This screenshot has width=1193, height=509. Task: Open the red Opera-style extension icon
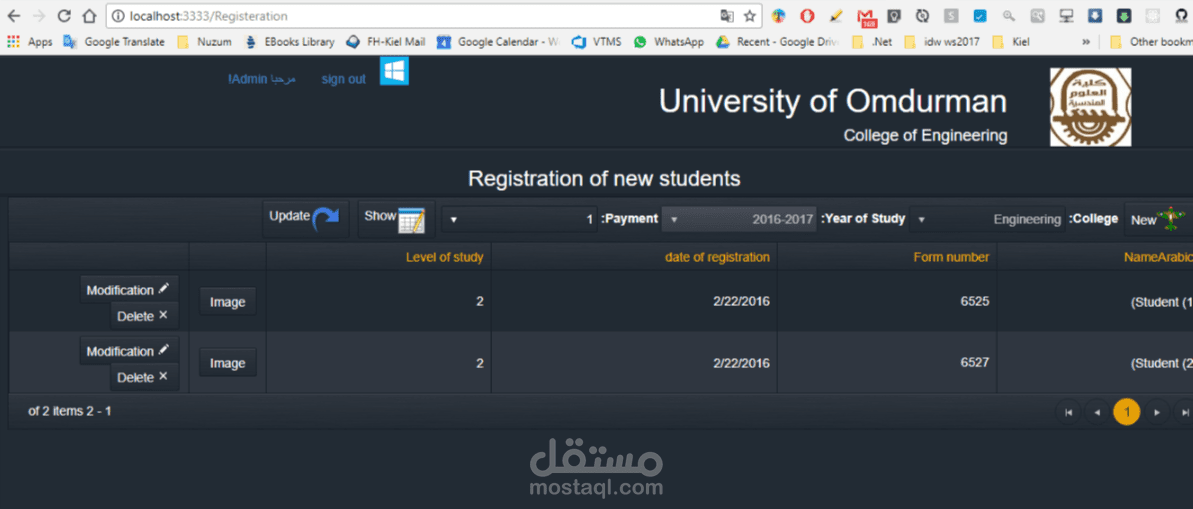(807, 15)
